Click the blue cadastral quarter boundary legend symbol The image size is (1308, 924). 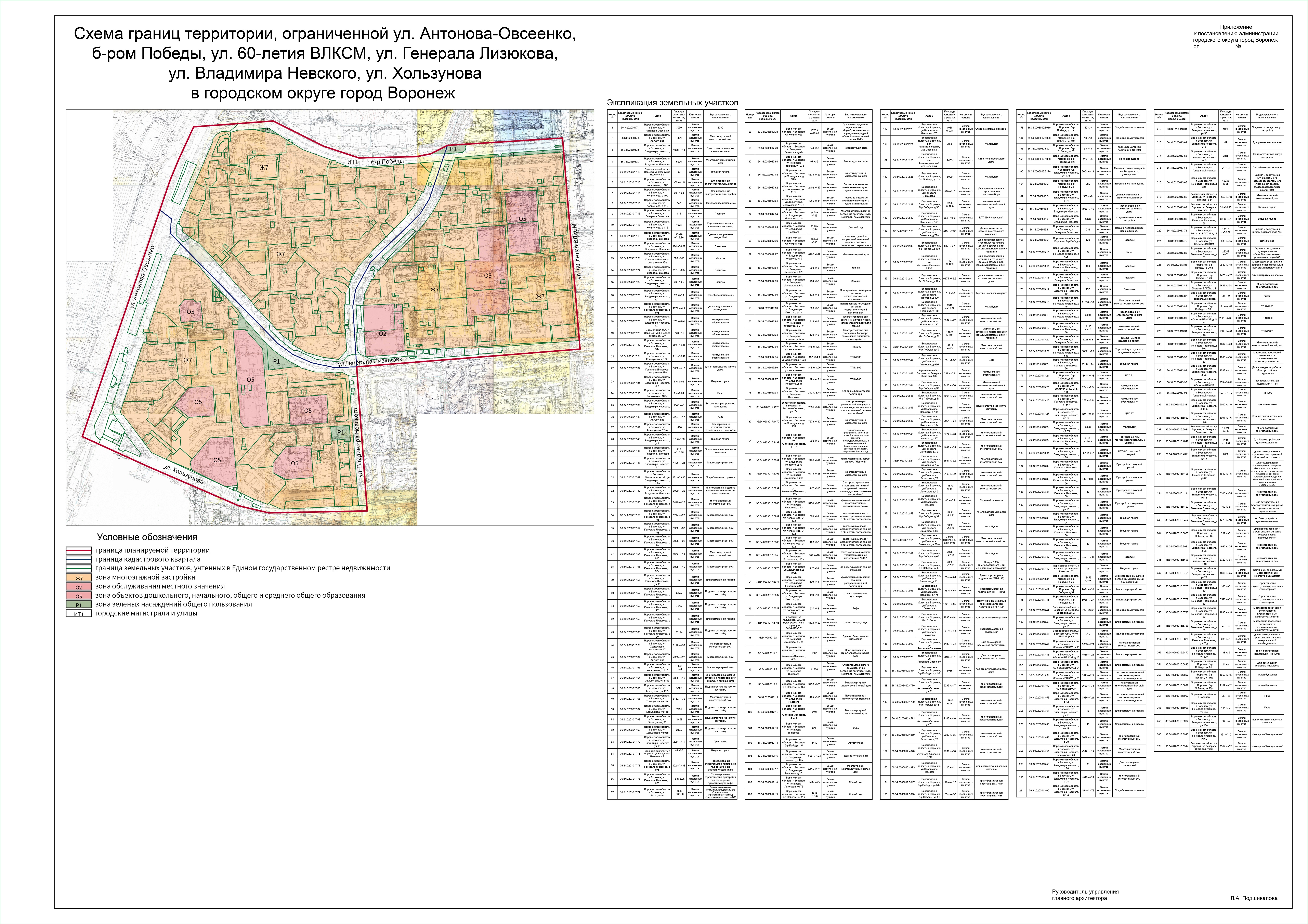[x=79, y=559]
